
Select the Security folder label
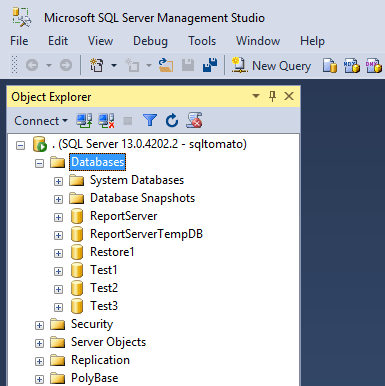(92, 324)
